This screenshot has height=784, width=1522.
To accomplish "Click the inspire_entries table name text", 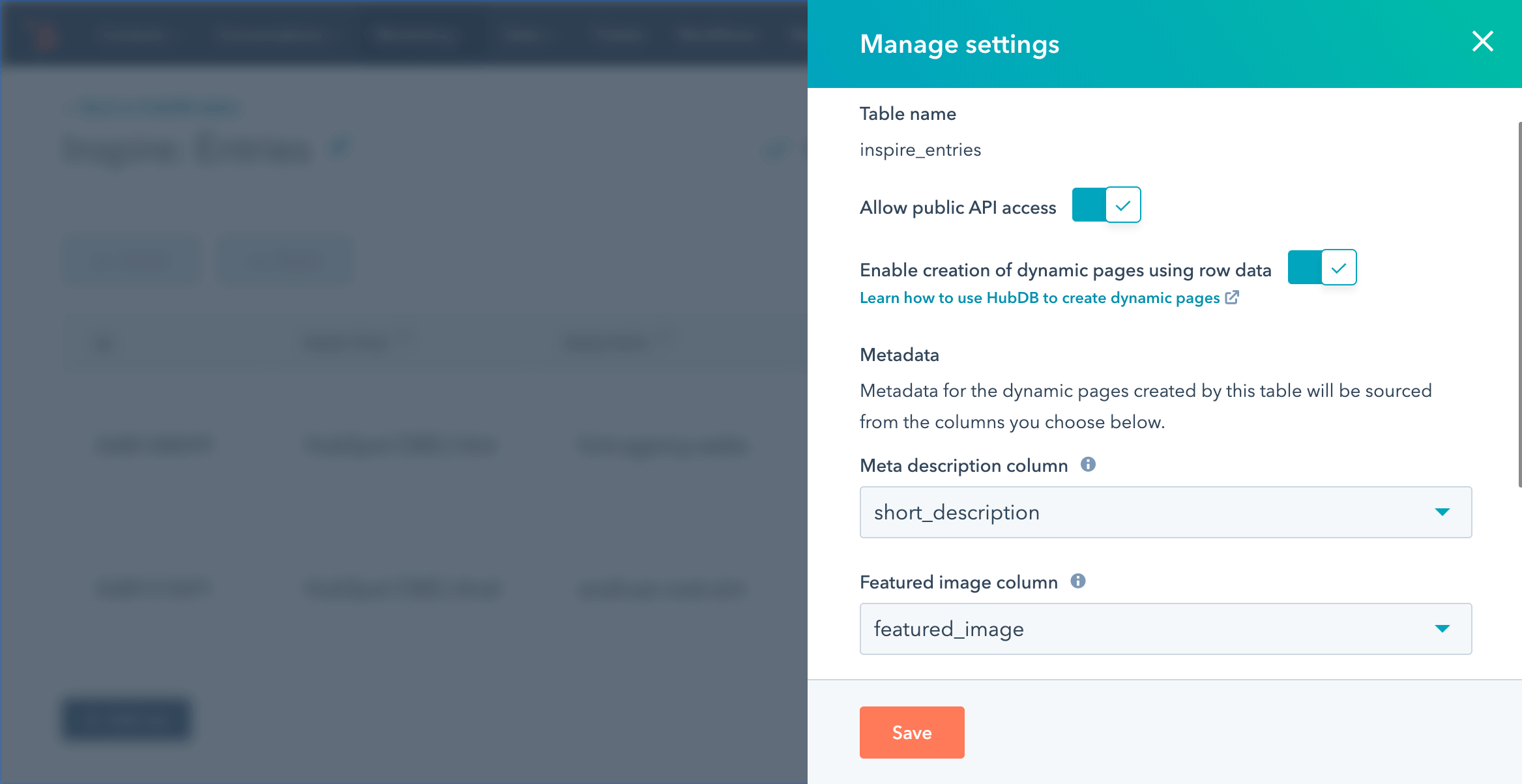I will pos(920,150).
